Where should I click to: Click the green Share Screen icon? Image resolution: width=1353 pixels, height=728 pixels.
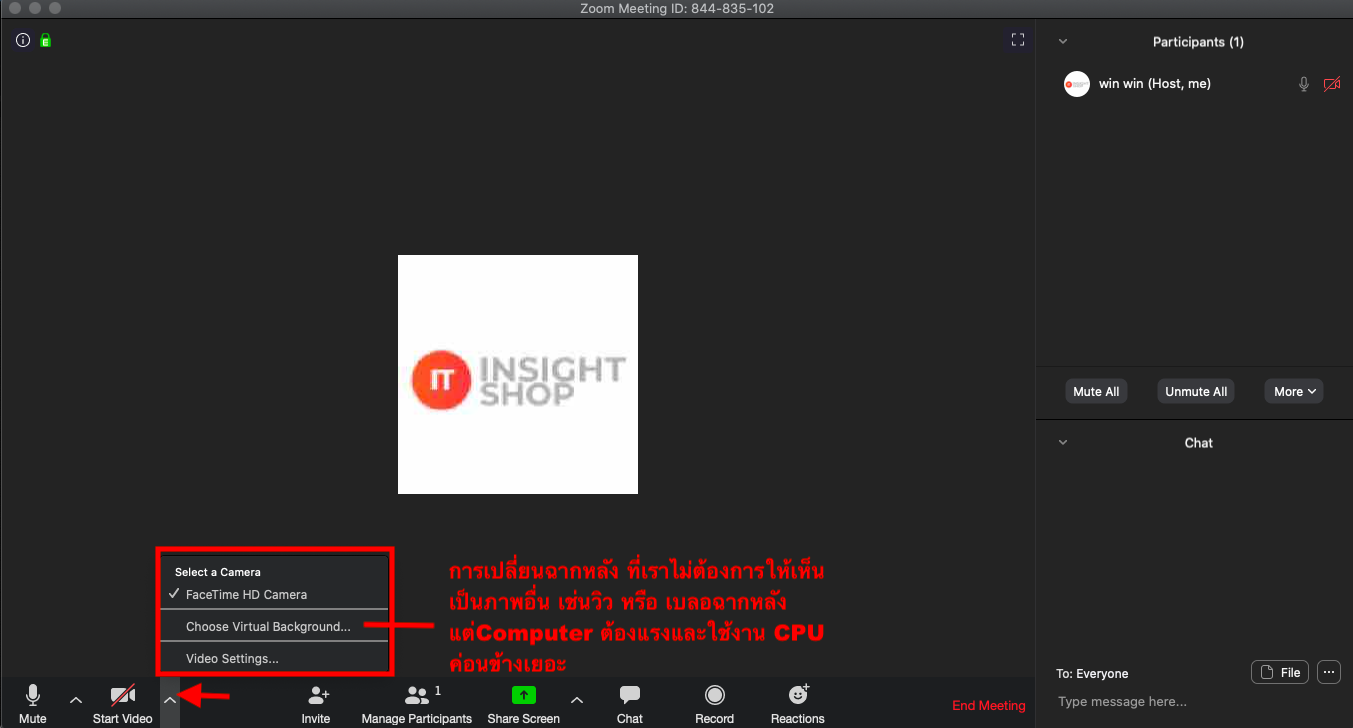524,695
